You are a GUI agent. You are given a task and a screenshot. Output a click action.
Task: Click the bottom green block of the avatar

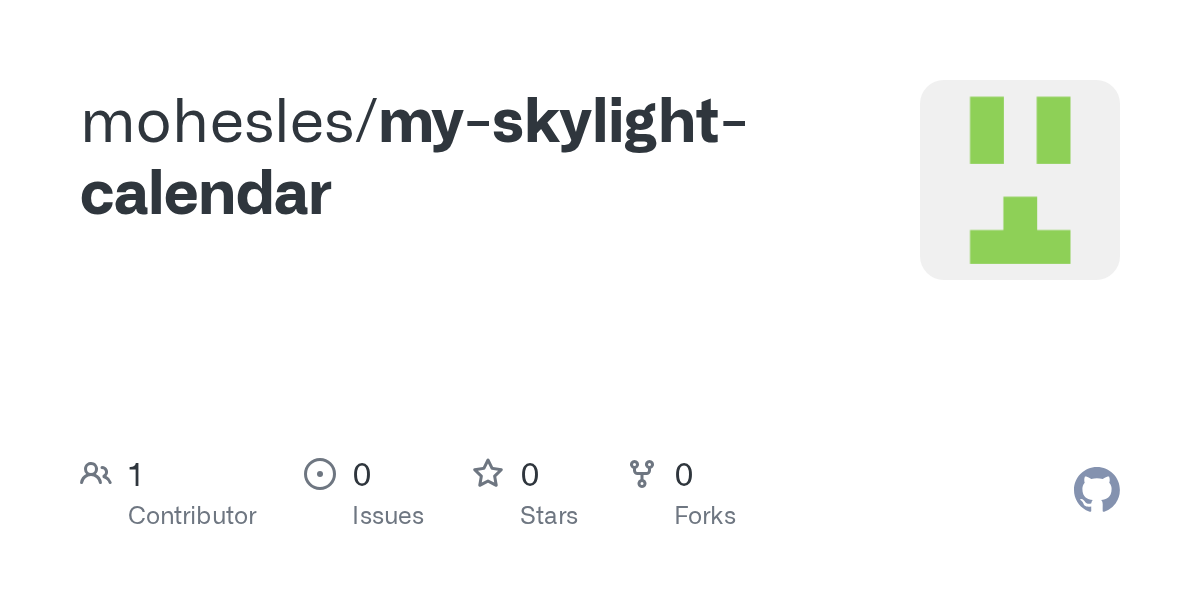point(1020,240)
